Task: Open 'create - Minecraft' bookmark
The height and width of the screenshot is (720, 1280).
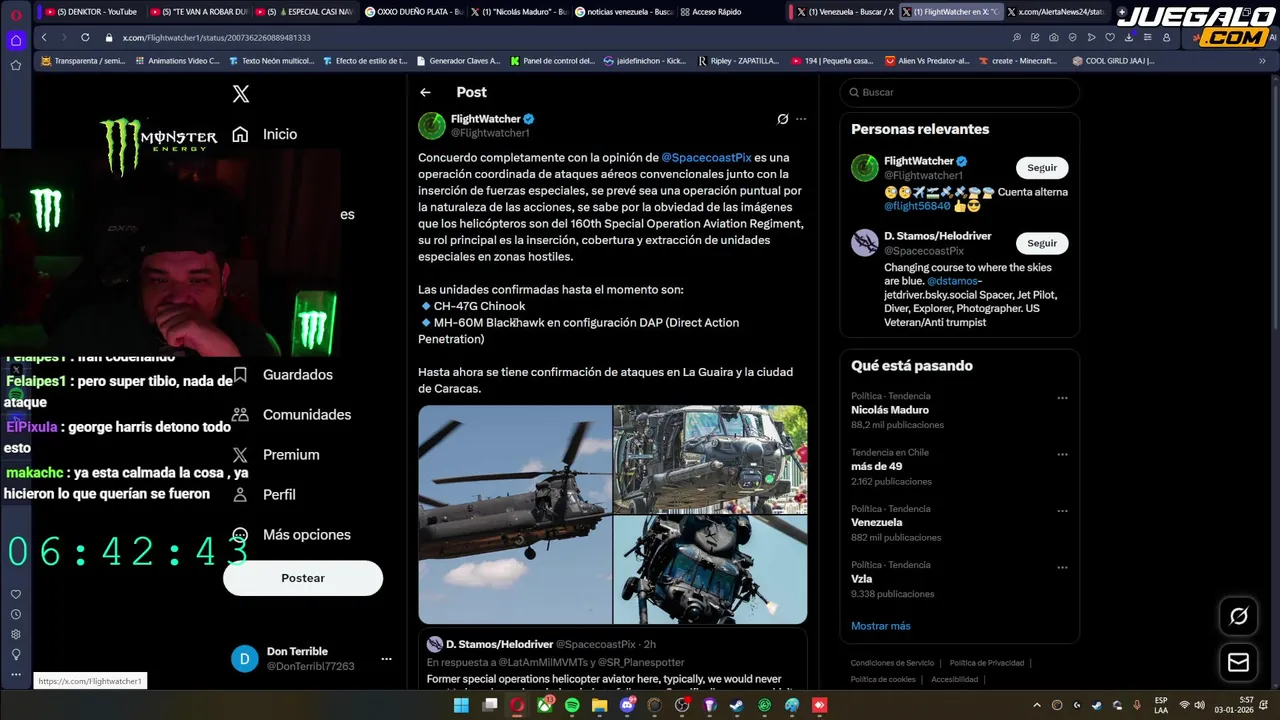Action: (x=1017, y=61)
